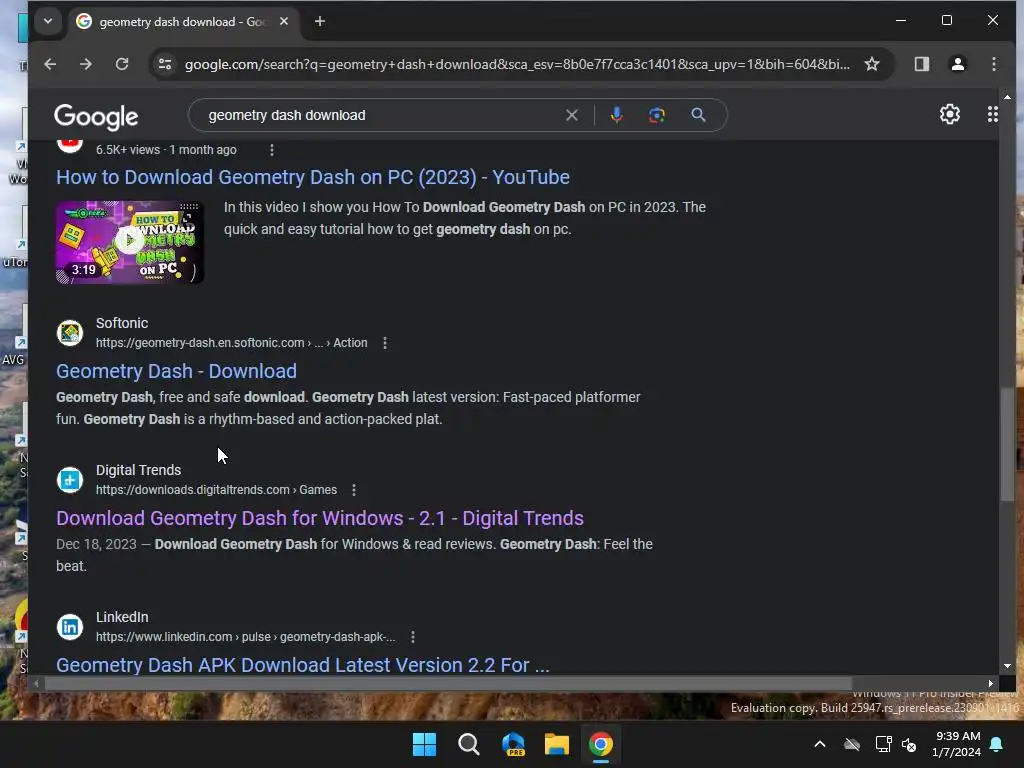
Task: Open Windows taskbar search
Action: (x=468, y=744)
